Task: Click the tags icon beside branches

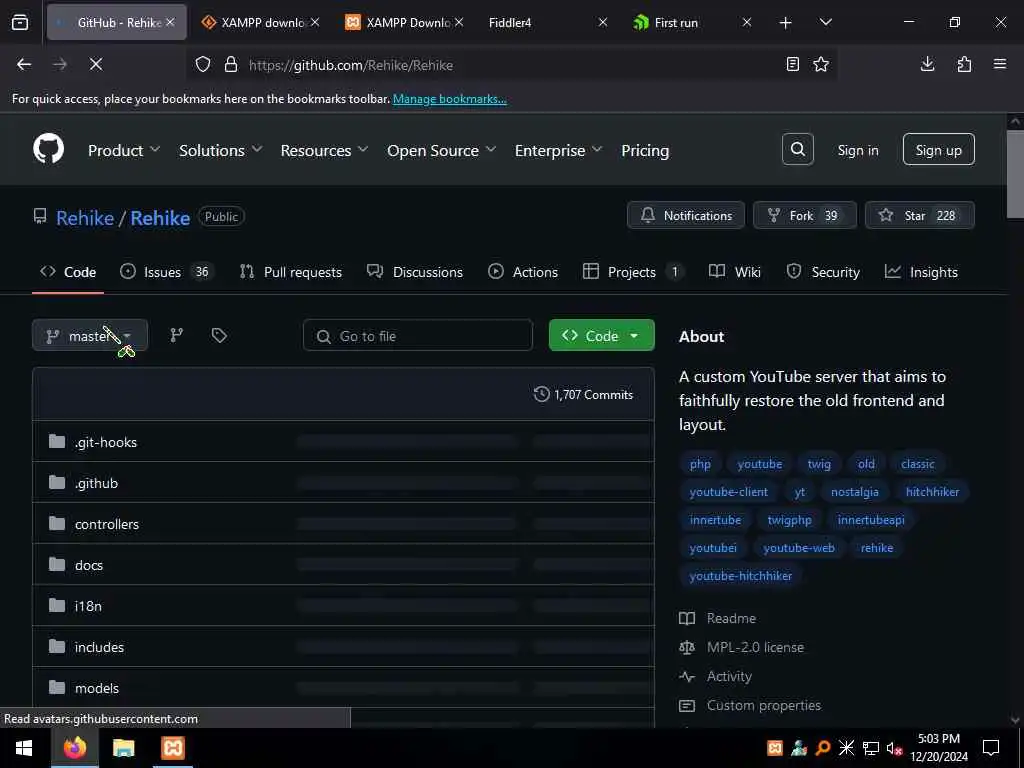Action: coord(219,335)
